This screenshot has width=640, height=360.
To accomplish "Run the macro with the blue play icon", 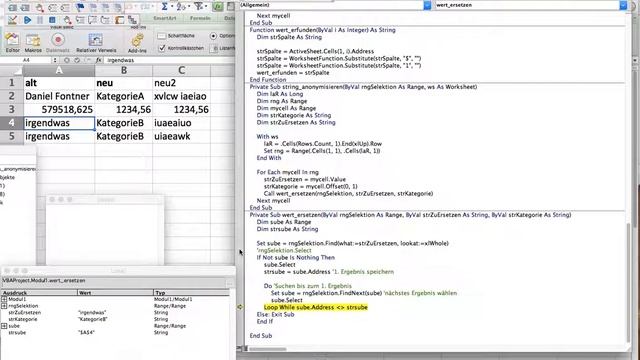I will (x=27, y=20).
